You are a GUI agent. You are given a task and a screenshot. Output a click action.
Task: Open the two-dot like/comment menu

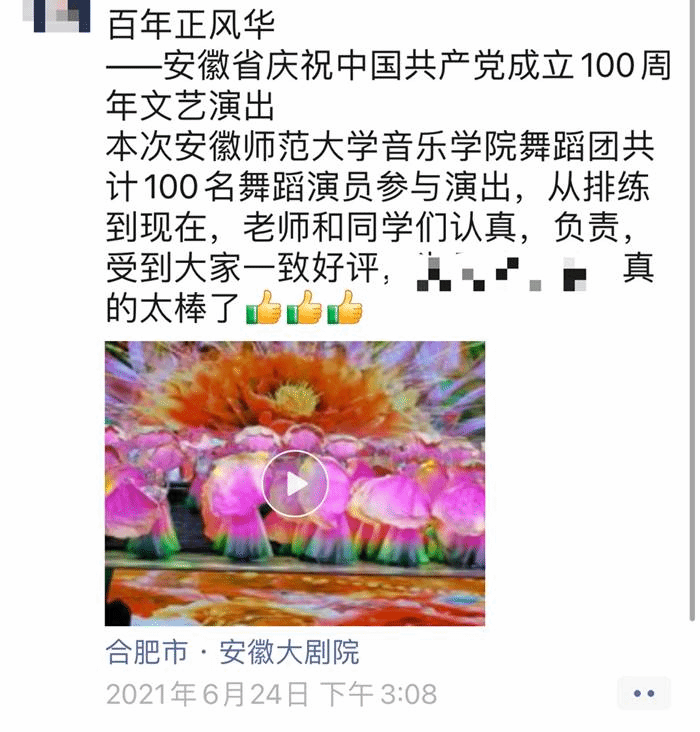pyautogui.click(x=644, y=693)
